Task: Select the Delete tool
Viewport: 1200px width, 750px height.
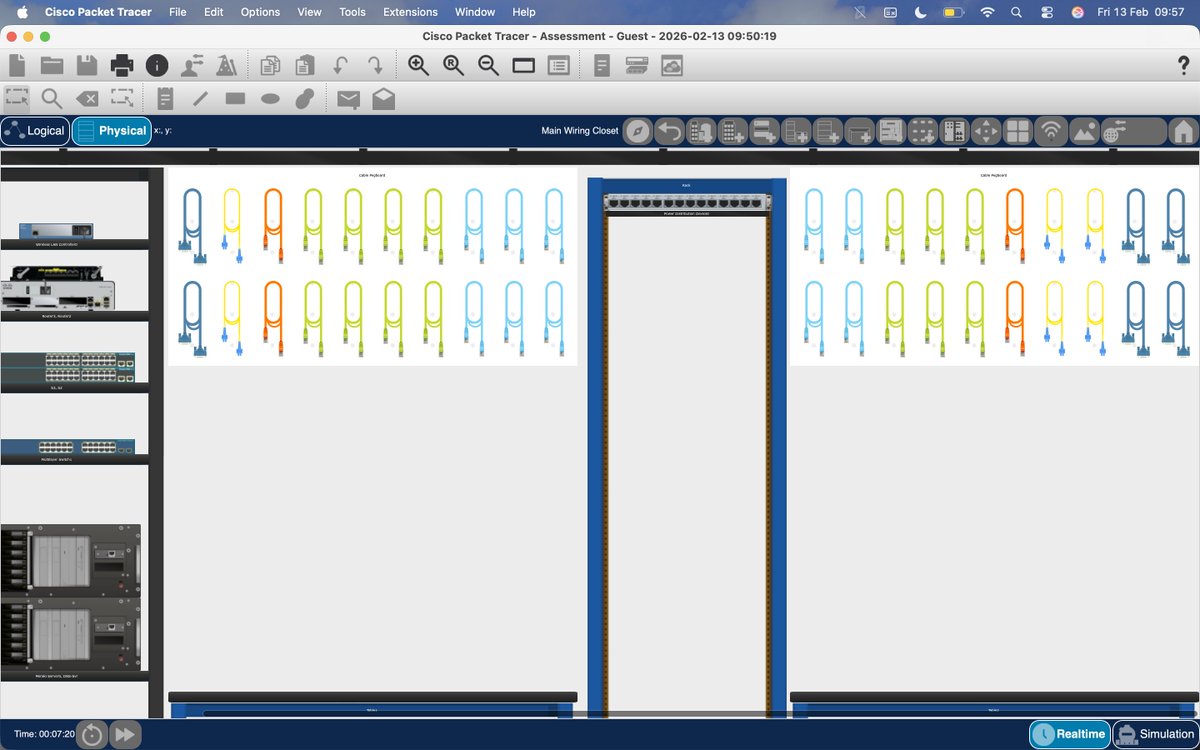Action: pos(87,98)
